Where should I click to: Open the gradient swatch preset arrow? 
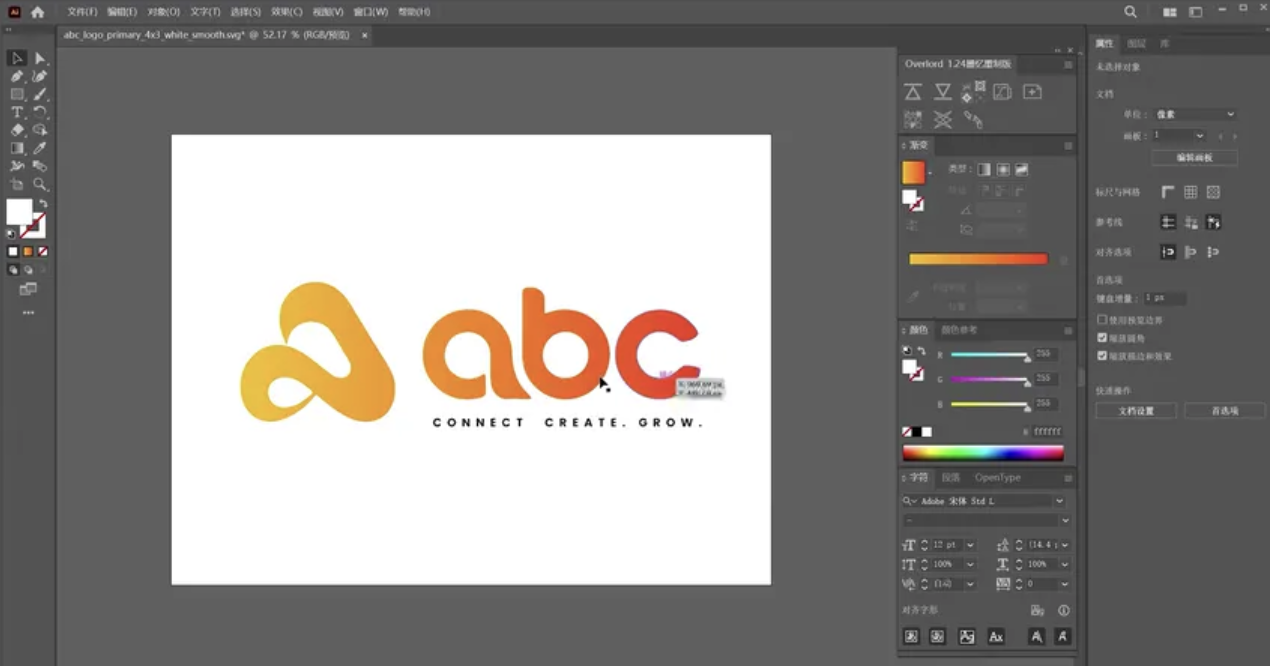click(x=930, y=173)
